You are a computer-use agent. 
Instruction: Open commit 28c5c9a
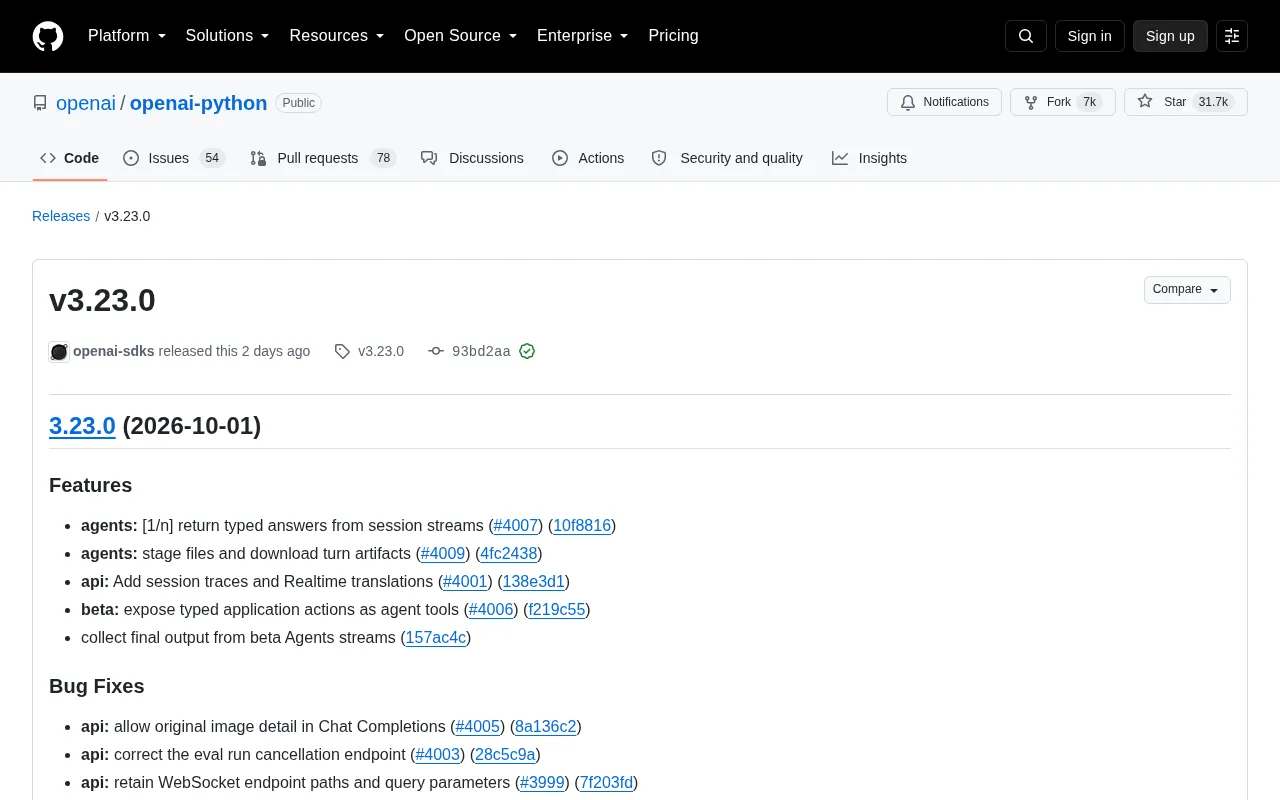tap(506, 754)
